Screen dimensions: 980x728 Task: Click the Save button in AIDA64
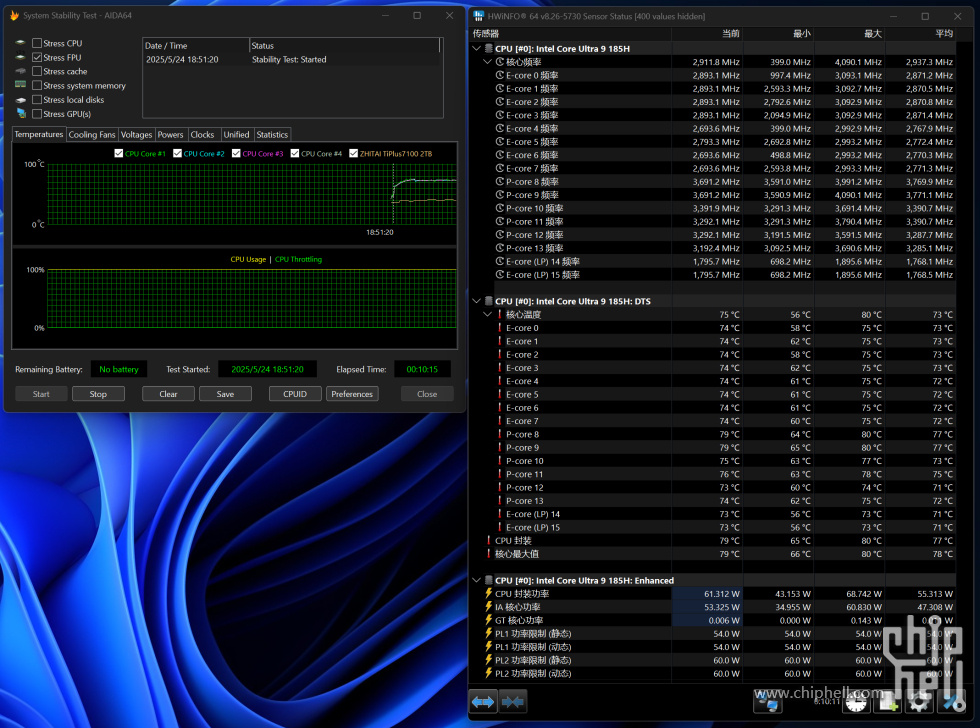click(226, 394)
